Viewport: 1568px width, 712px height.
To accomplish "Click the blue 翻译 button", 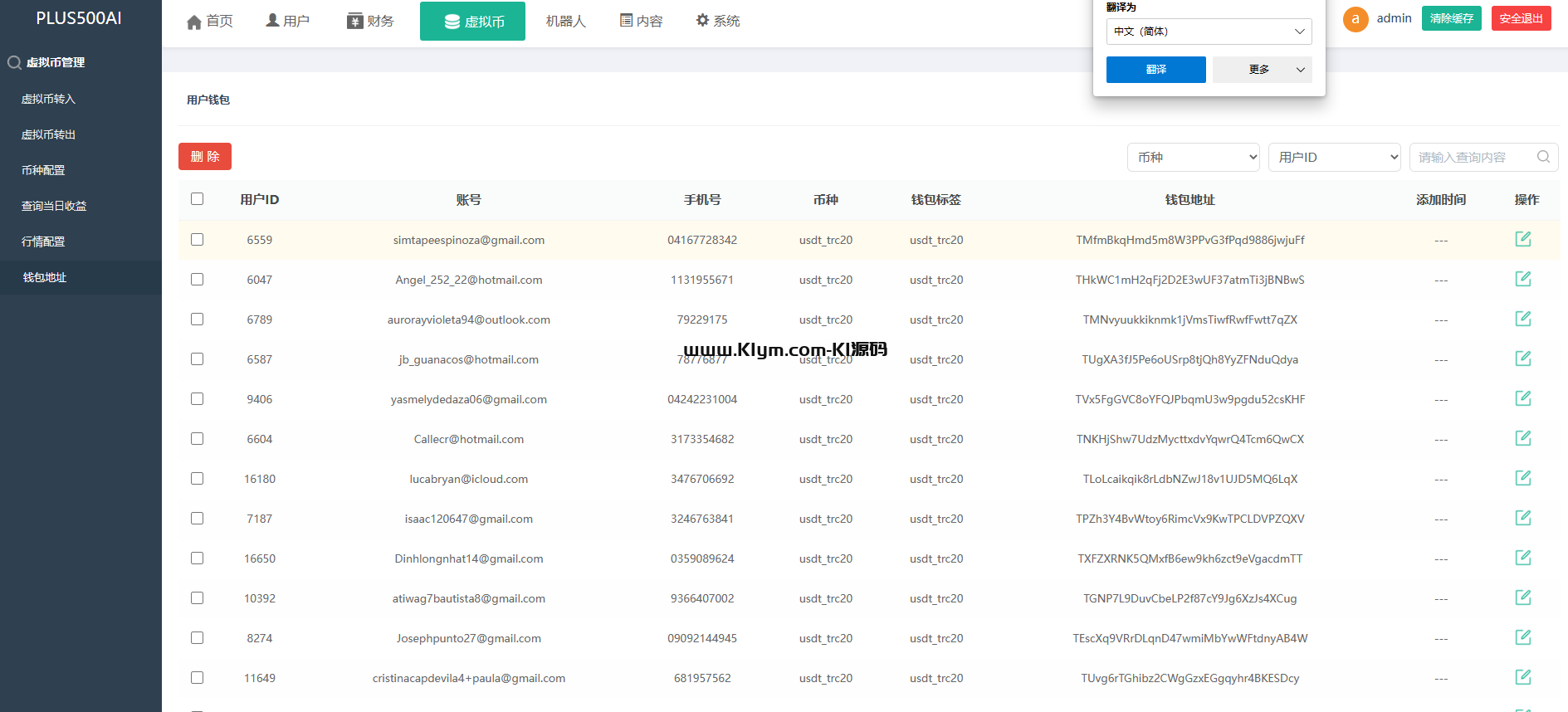I will [1155, 70].
